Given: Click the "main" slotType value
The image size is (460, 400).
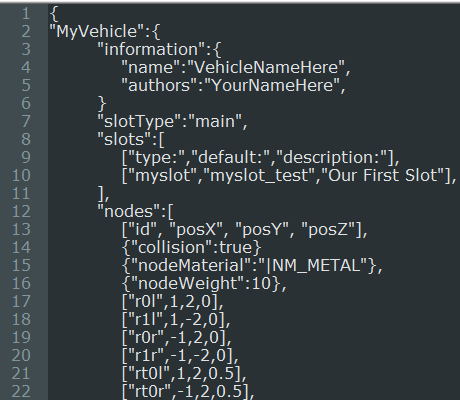Looking at the screenshot, I should pyautogui.click(x=215, y=122).
